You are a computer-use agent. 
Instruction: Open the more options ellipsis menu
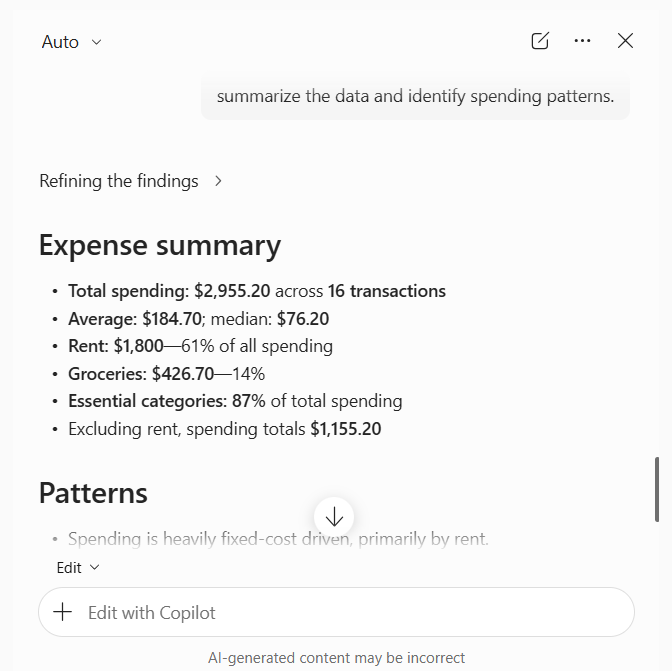(x=582, y=41)
